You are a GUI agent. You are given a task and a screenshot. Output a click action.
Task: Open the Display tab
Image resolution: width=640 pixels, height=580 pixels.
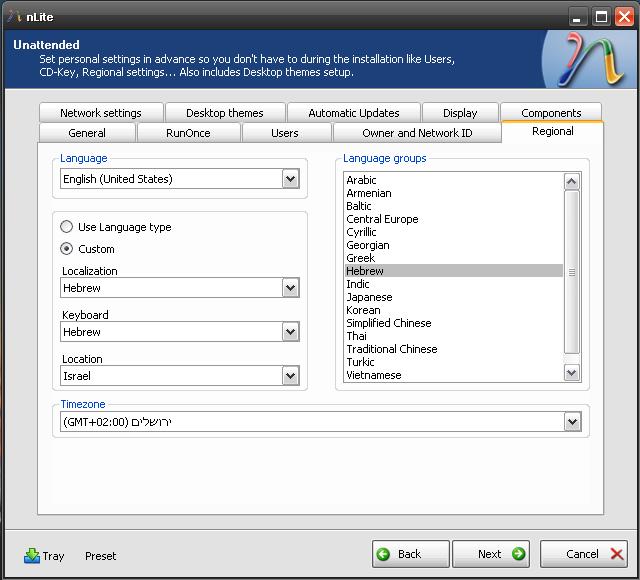coord(460,113)
